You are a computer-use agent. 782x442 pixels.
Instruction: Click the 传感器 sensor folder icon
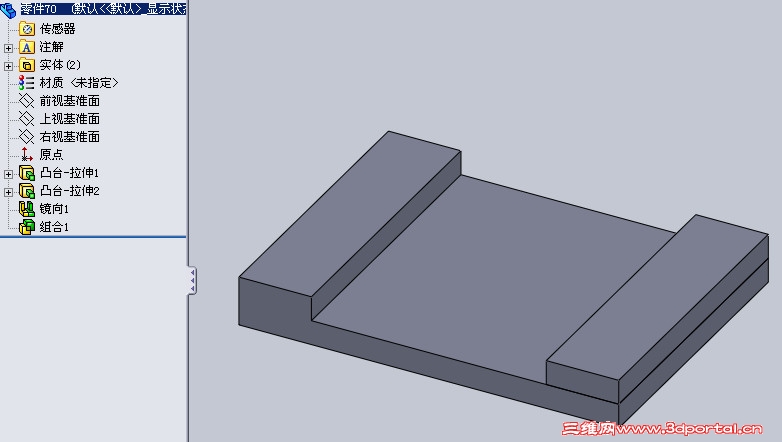click(27, 29)
